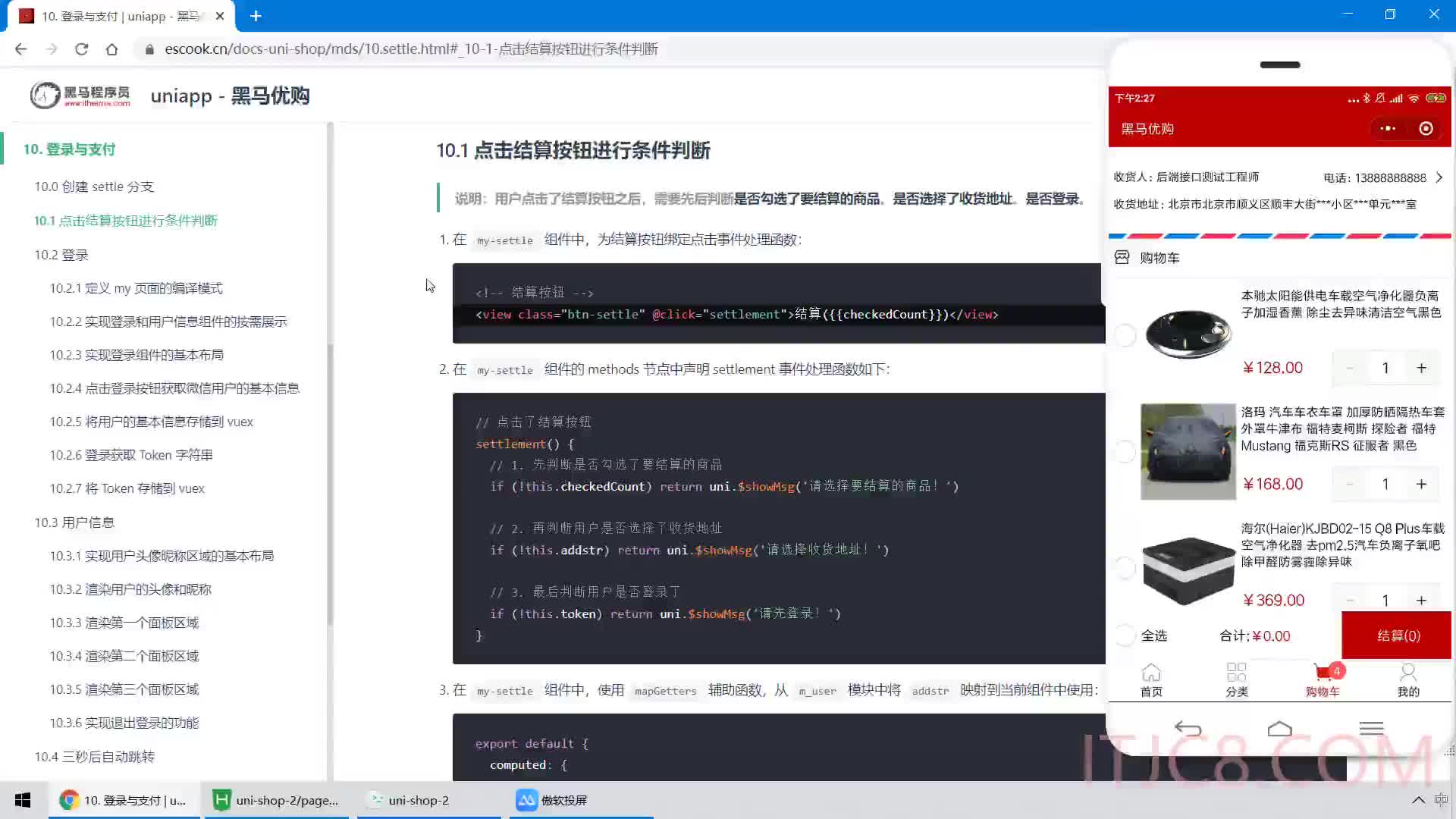Close the 登录与支付 browser tab

coord(220,16)
